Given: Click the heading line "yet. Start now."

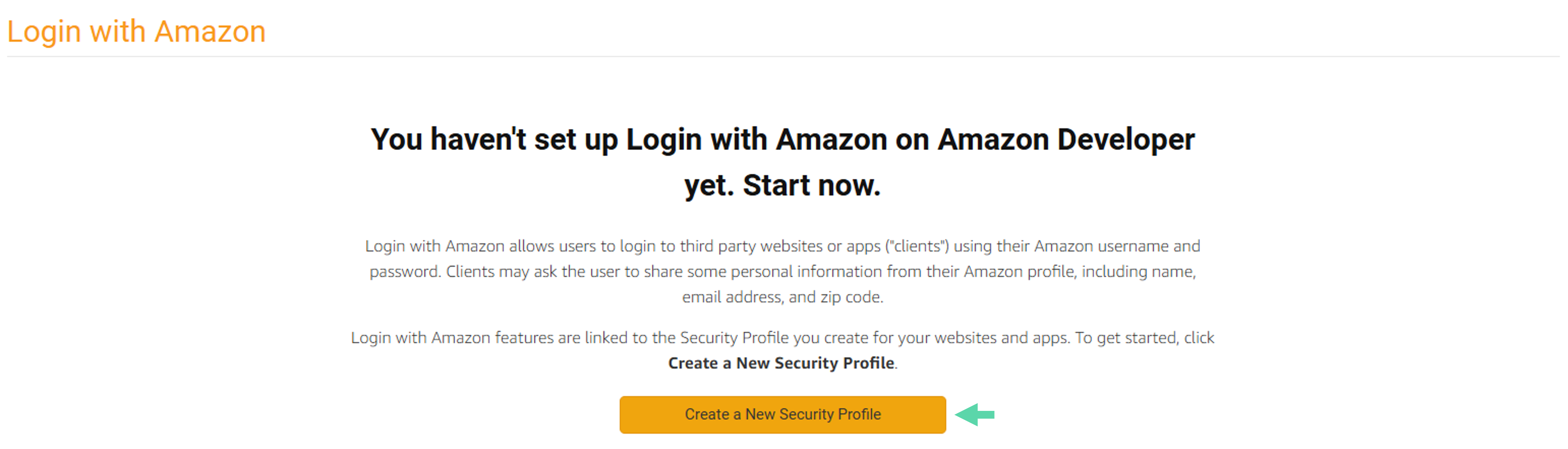Looking at the screenshot, I should tap(782, 185).
